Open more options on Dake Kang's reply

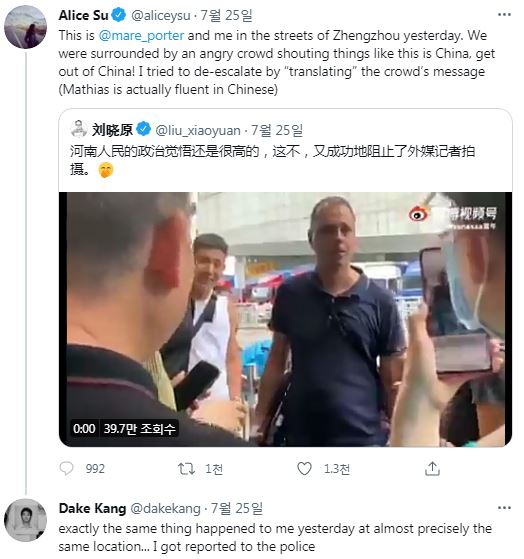(504, 508)
